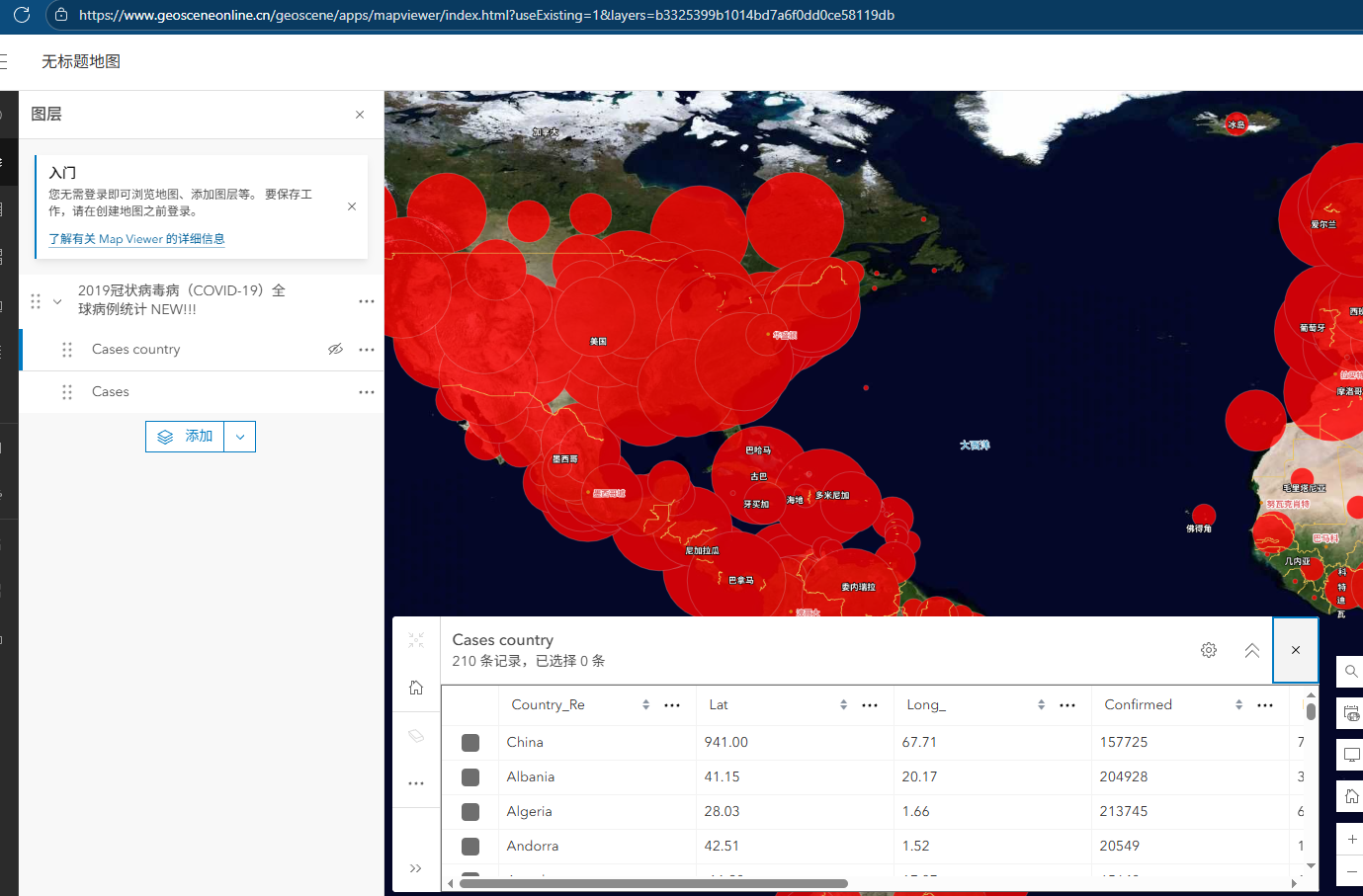
Task: Click the down arrow of table vertical scrollbar
Action: (x=1311, y=865)
